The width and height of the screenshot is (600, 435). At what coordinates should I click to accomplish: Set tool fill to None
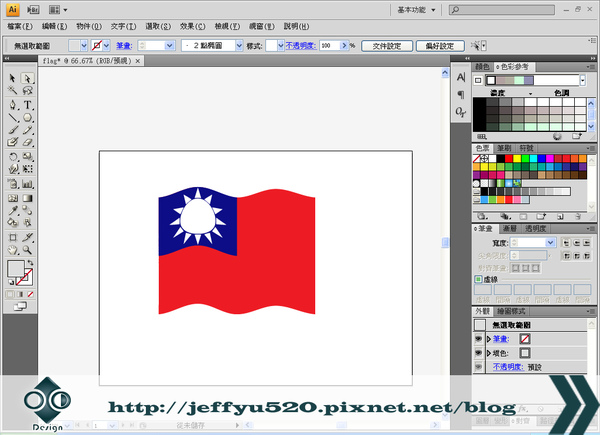click(x=30, y=294)
